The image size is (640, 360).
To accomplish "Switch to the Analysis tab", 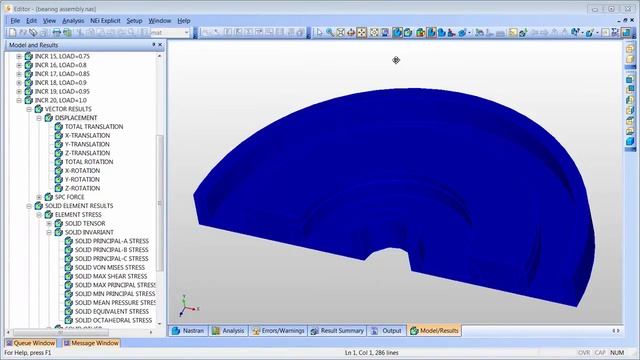I will pyautogui.click(x=228, y=331).
